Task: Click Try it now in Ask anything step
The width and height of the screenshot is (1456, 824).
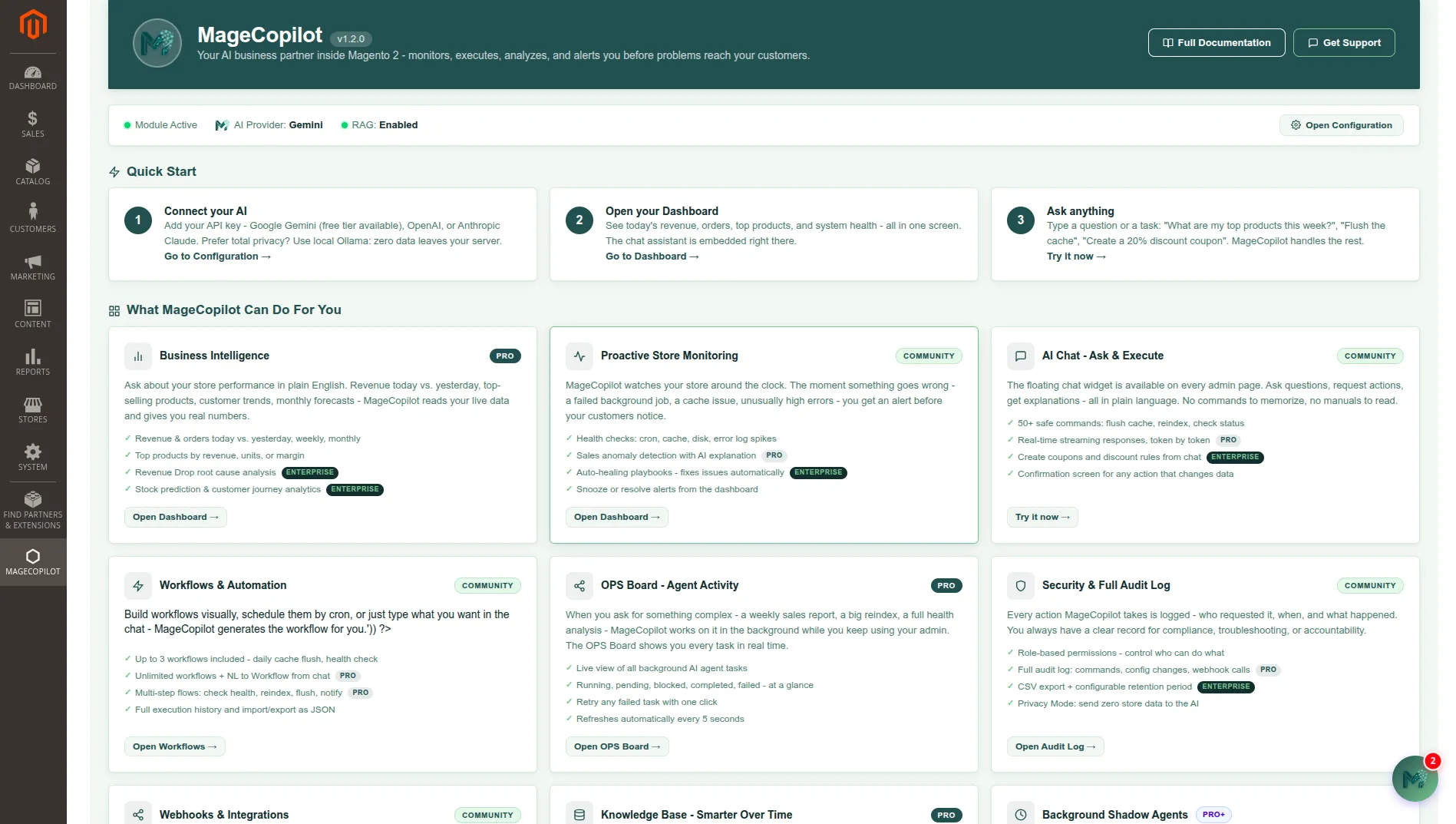Action: tap(1076, 256)
